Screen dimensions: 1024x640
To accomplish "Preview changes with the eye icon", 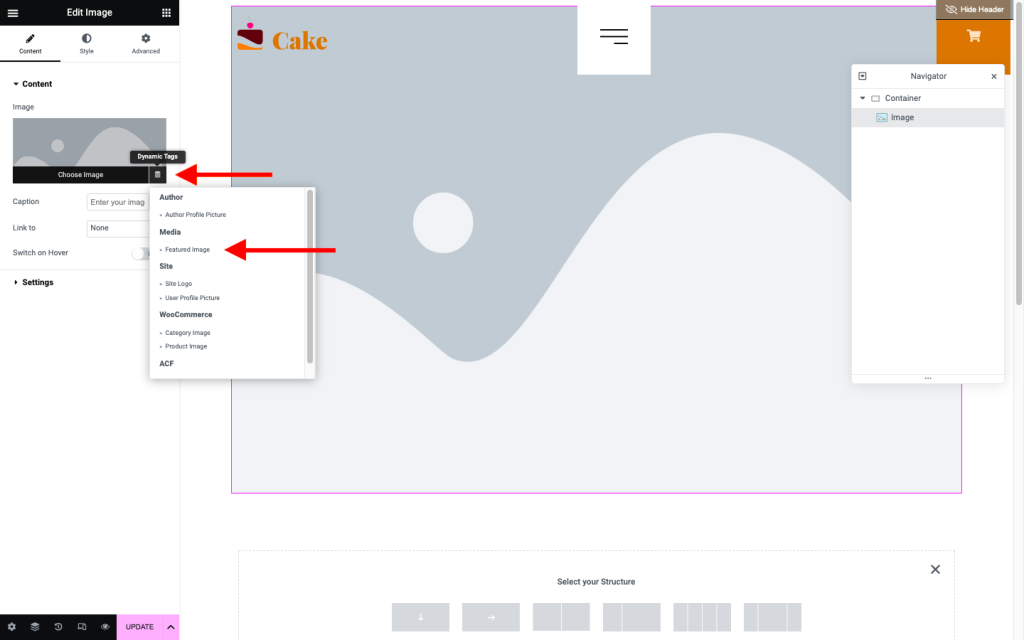I will click(105, 627).
